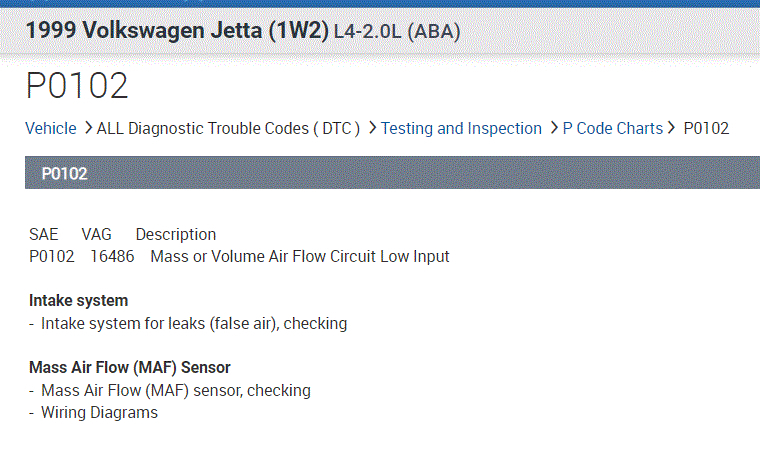Select the 1999 Volkswagen Jetta (1W2) title
The height and width of the screenshot is (460, 760).
(x=176, y=31)
